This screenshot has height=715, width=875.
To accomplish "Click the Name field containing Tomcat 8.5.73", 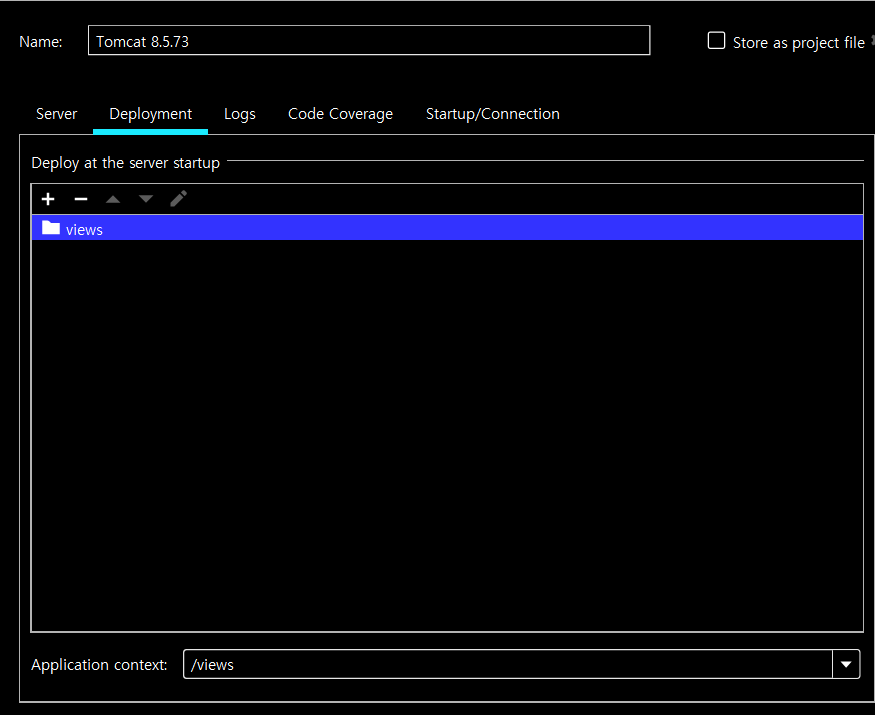I will (369, 40).
